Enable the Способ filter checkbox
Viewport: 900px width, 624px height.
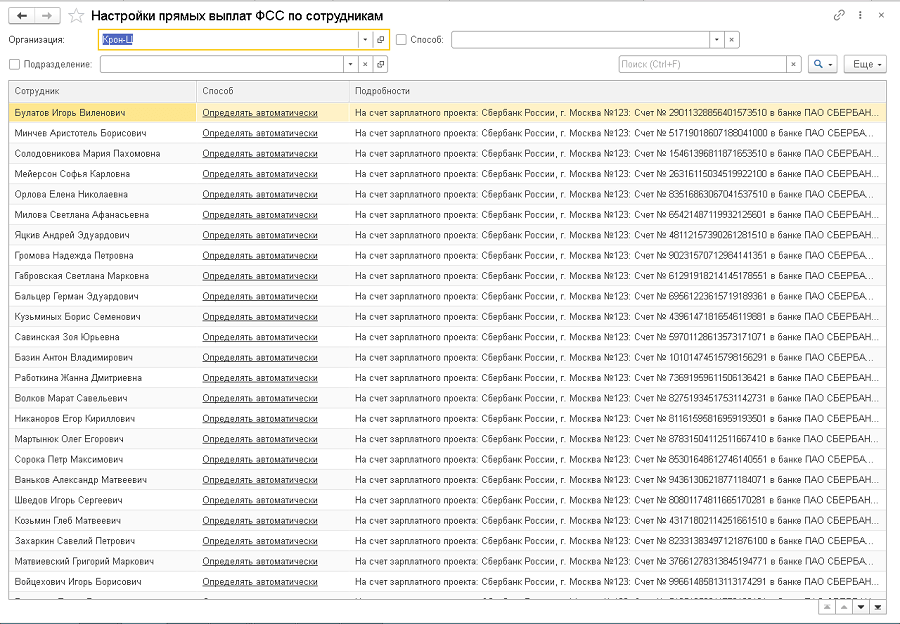tap(401, 40)
